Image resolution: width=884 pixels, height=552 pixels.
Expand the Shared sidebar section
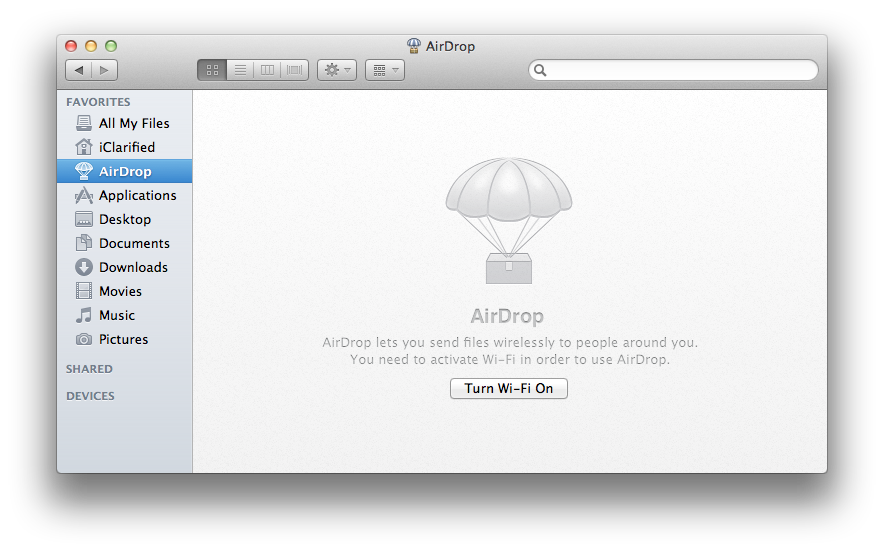click(90, 369)
